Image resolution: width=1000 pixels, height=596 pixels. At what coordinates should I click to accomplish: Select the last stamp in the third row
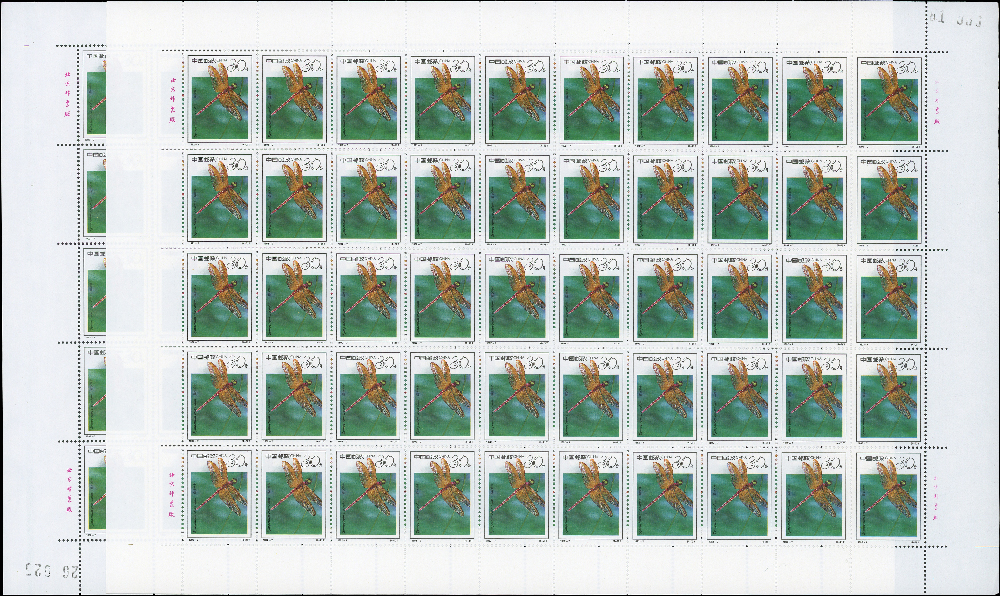click(x=887, y=296)
